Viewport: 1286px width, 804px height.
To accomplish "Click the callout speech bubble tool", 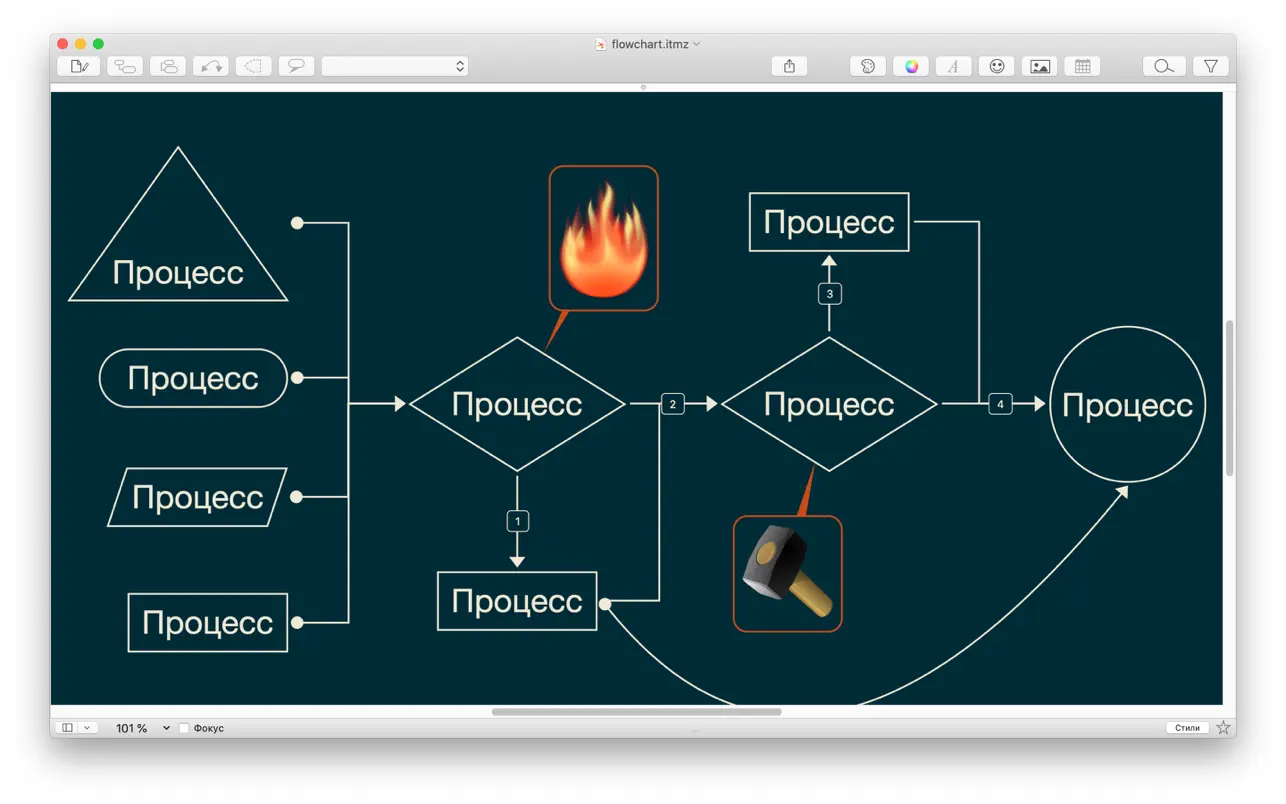I will point(296,67).
